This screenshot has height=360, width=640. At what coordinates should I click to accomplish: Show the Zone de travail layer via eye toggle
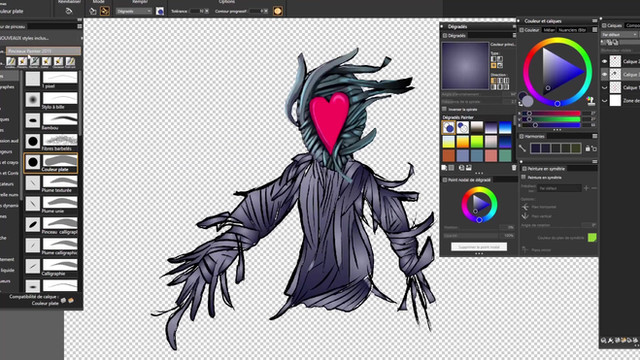tap(605, 100)
